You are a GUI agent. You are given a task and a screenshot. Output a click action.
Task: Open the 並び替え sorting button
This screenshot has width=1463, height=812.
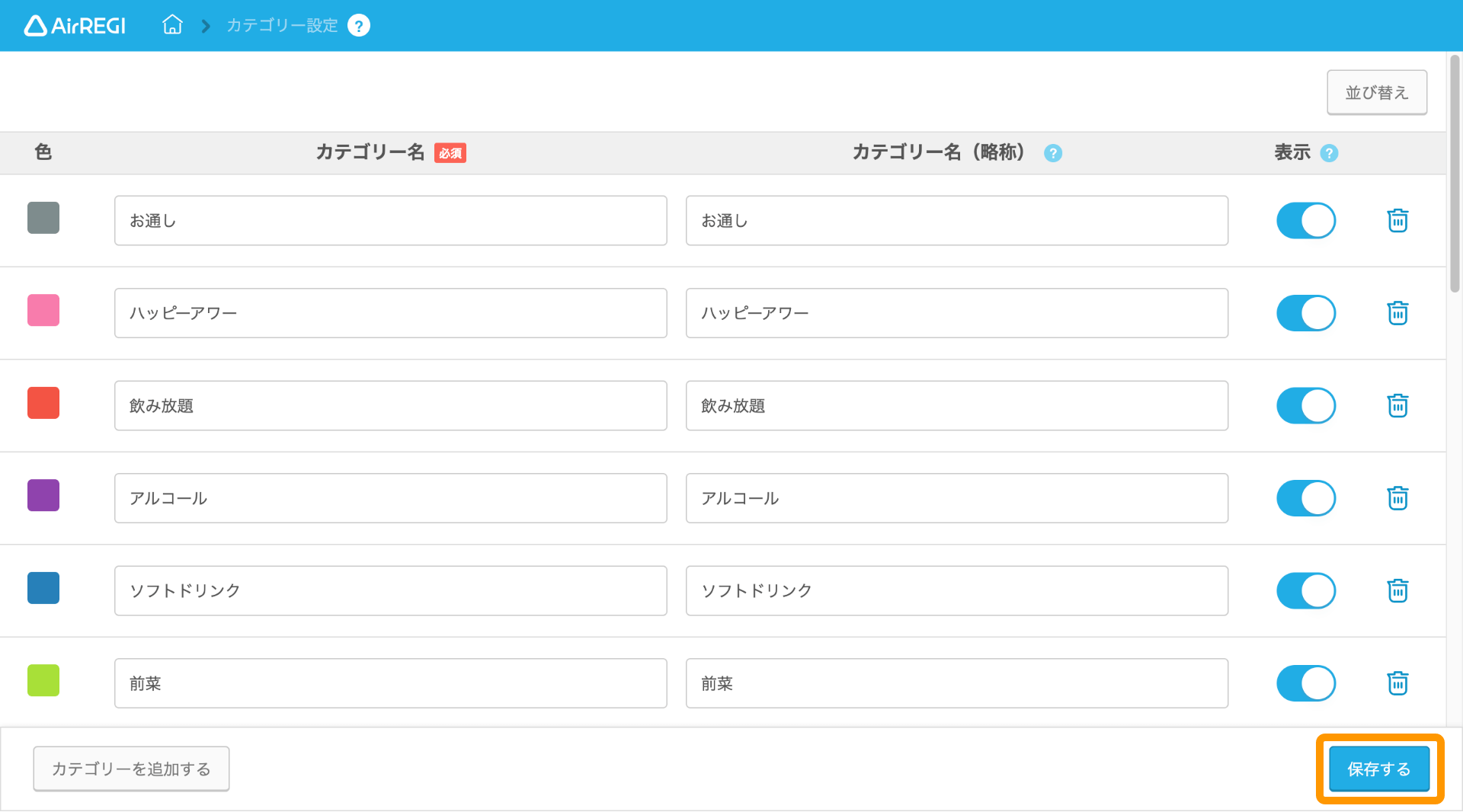click(x=1376, y=91)
